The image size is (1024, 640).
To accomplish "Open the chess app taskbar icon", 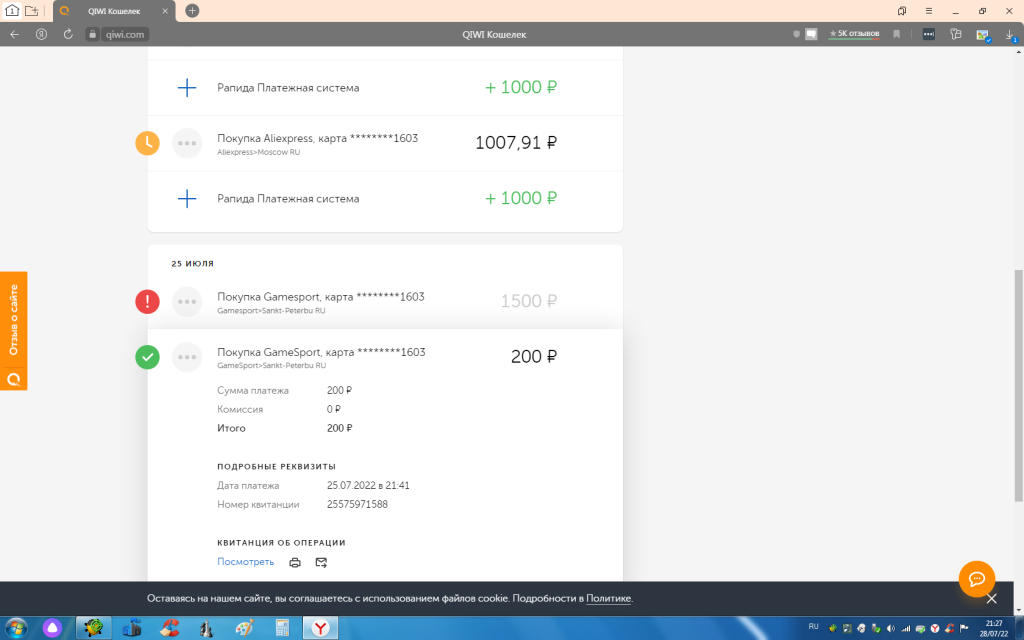I will (207, 628).
